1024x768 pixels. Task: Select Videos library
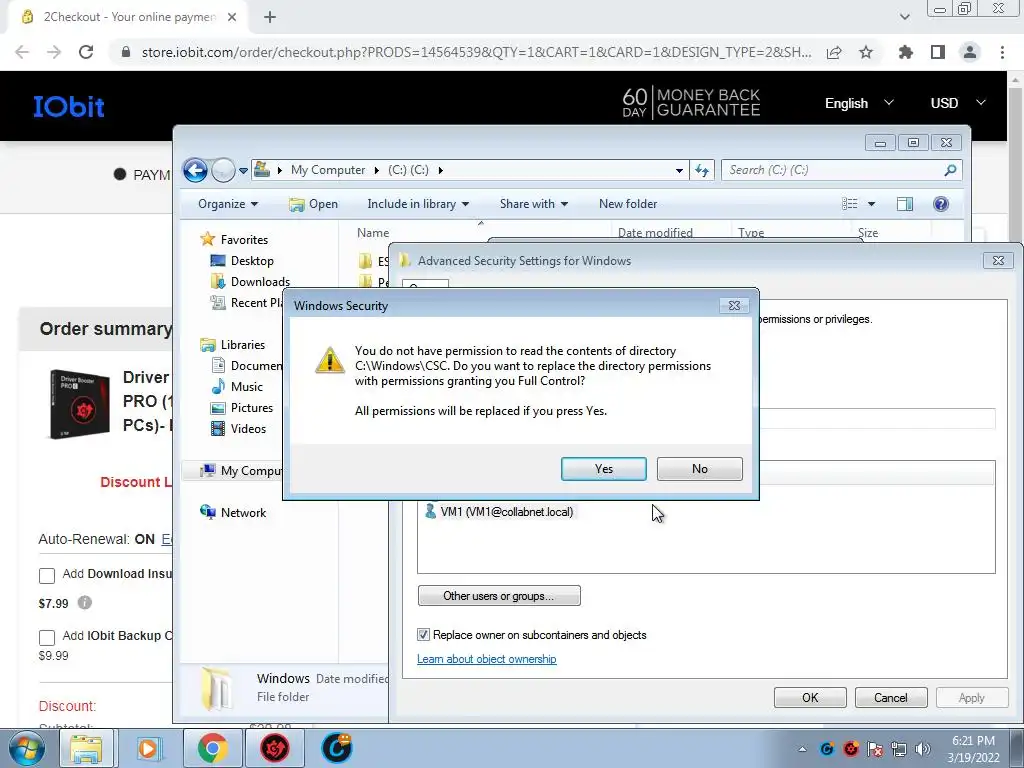[238, 428]
